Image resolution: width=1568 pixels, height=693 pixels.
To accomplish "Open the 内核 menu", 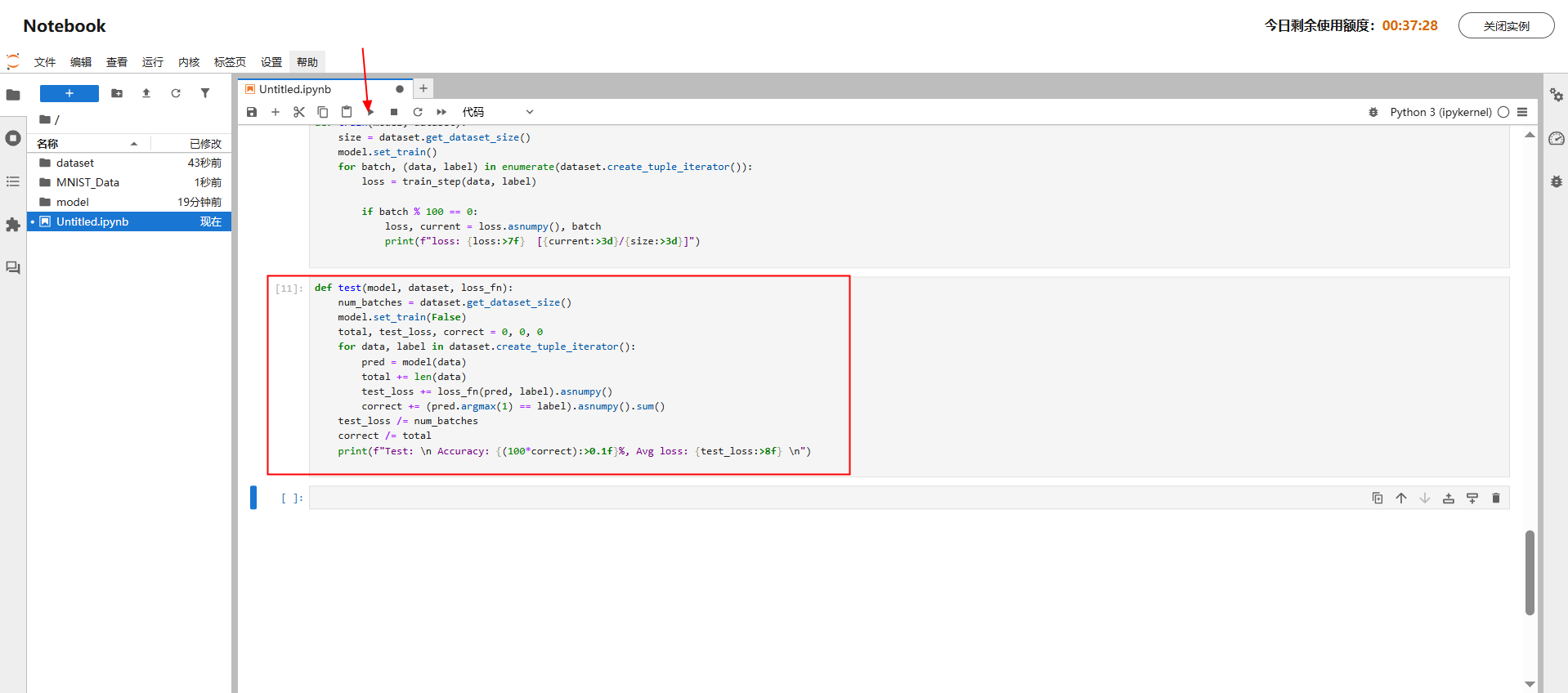I will (x=189, y=62).
